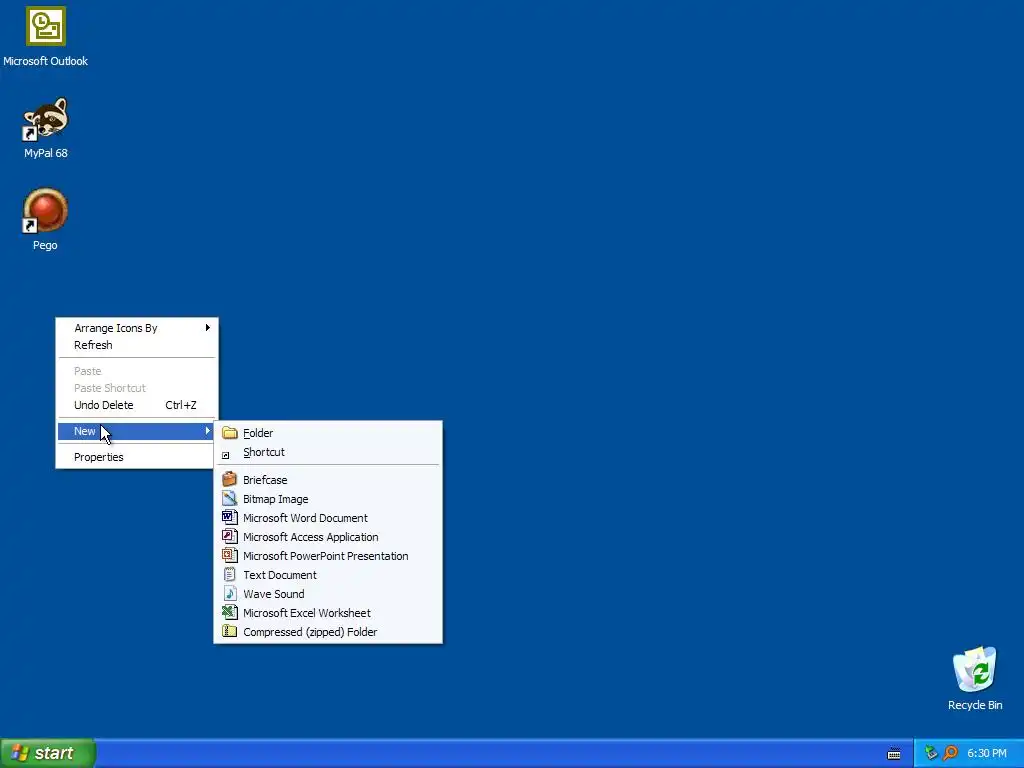Image resolution: width=1024 pixels, height=768 pixels.
Task: Click the disabled Paste menu entry
Action: tap(138, 371)
